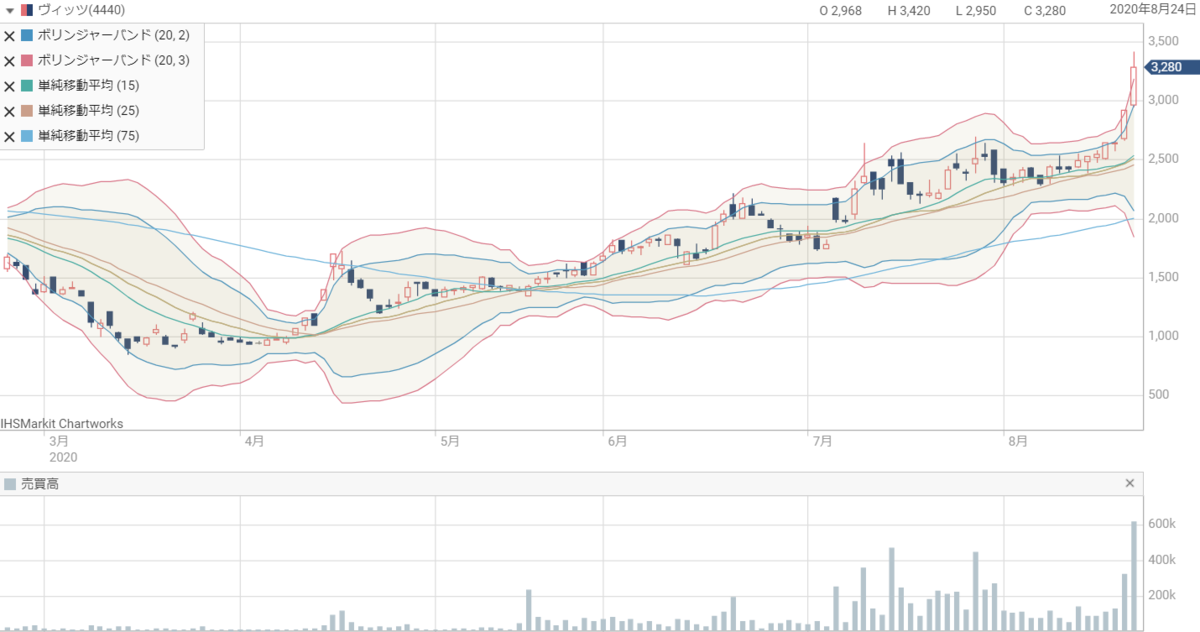Click the high price H 3,420

point(909,11)
